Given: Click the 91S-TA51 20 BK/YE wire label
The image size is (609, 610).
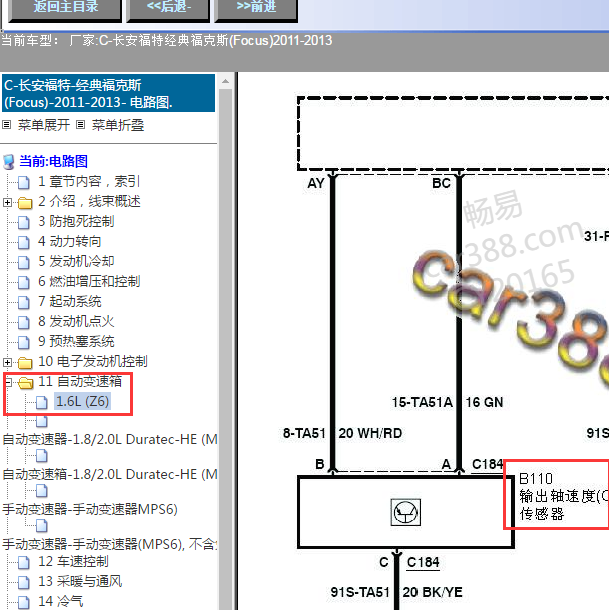Looking at the screenshot, I should [x=397, y=592].
